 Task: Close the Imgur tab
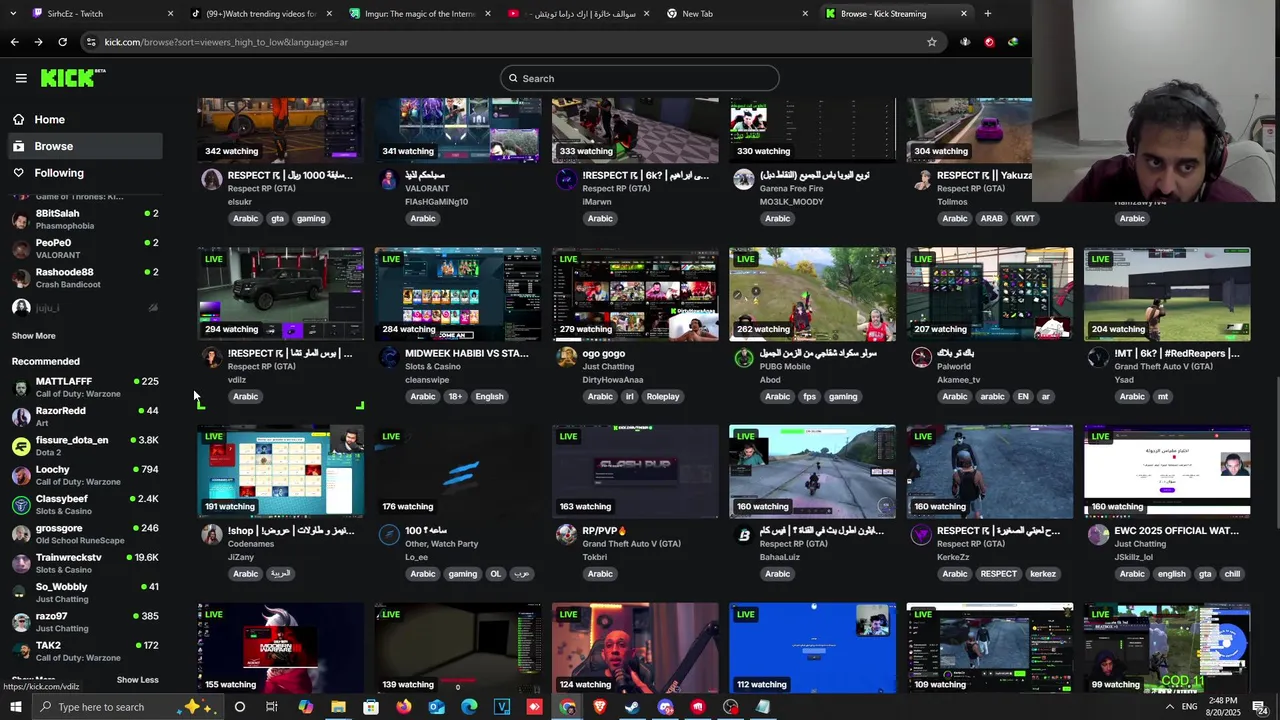(x=488, y=13)
